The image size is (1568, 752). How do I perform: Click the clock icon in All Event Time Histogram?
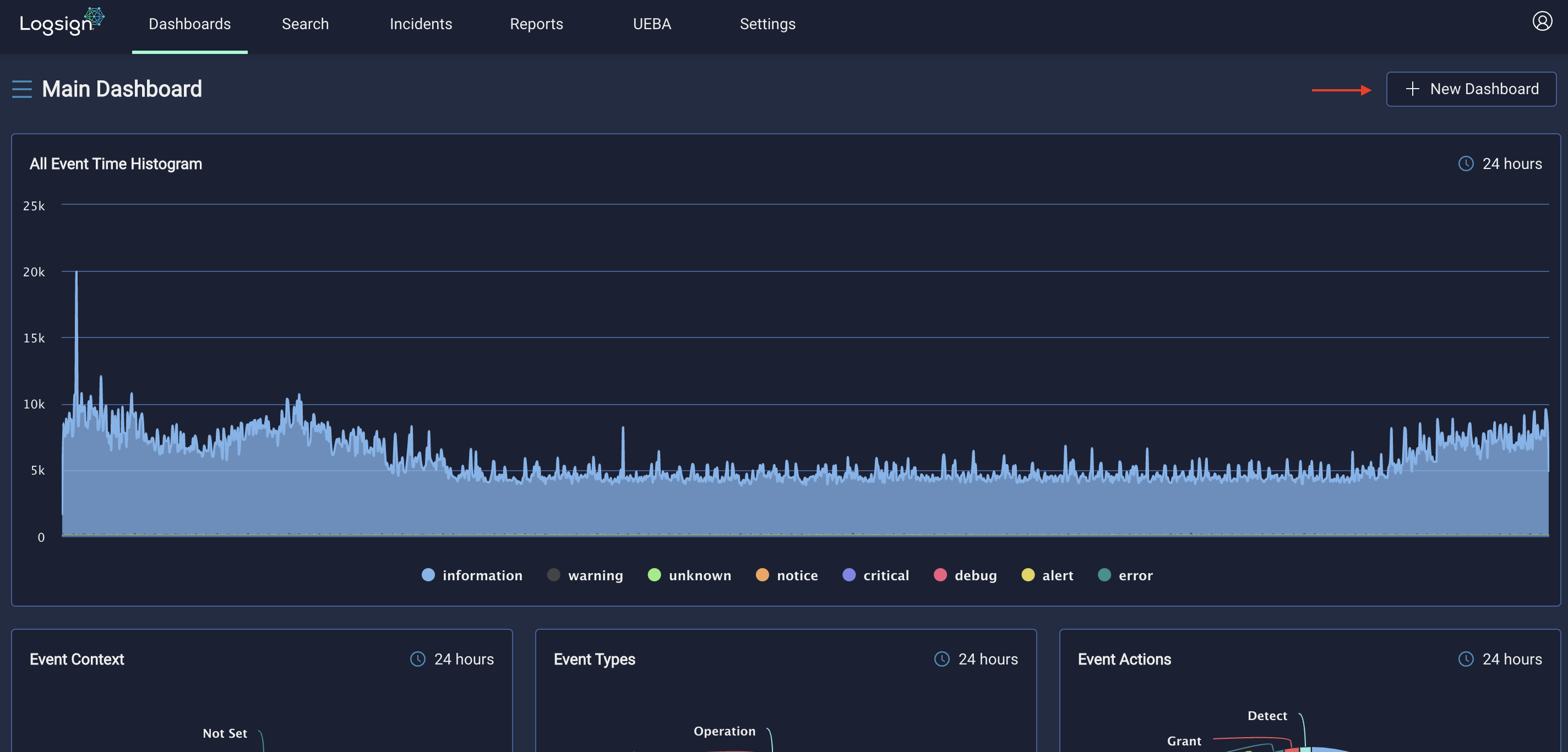[1466, 164]
